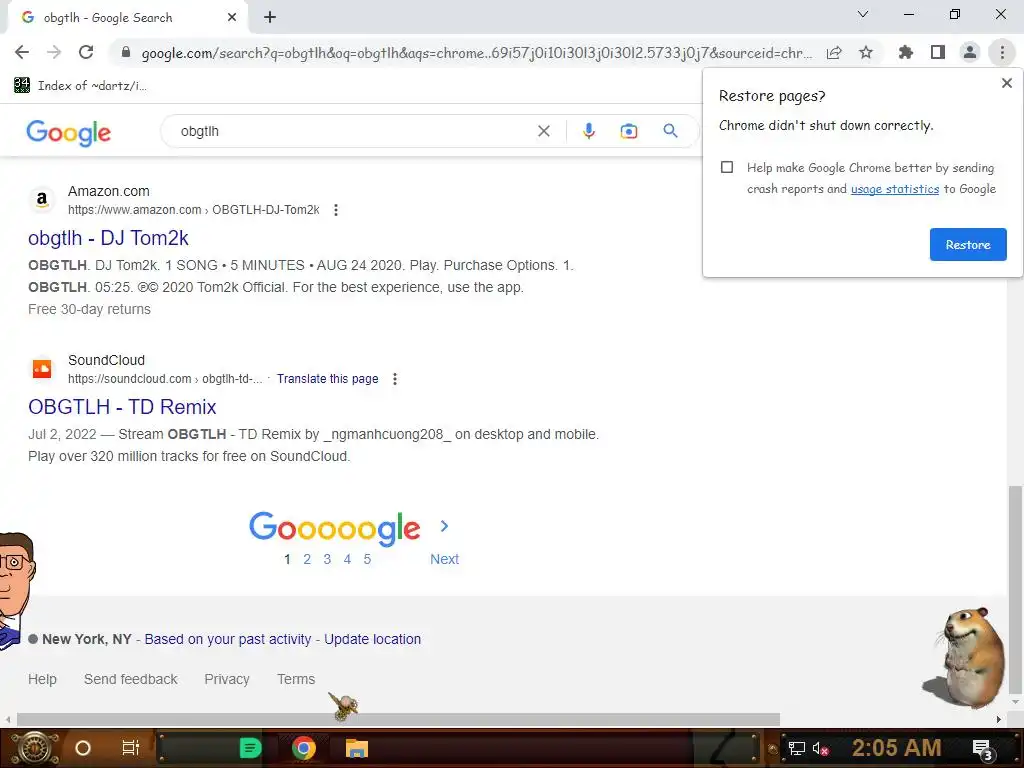Close the obgtlh Google Search tab
Viewport: 1024px width, 768px height.
(x=232, y=18)
